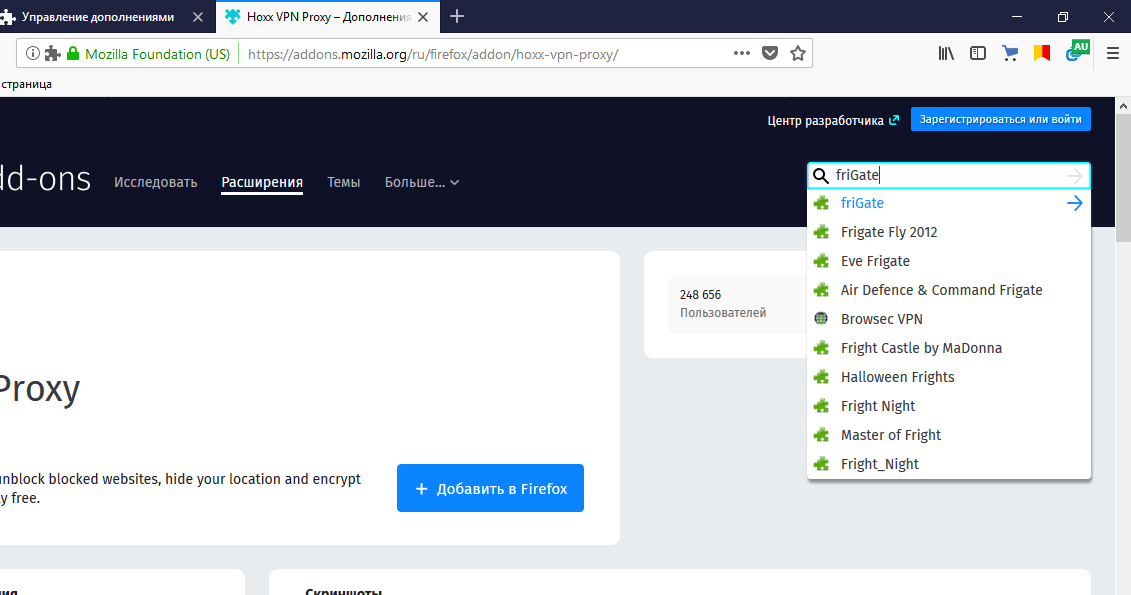Click the arrow beside friGate suggestion

tap(1074, 203)
